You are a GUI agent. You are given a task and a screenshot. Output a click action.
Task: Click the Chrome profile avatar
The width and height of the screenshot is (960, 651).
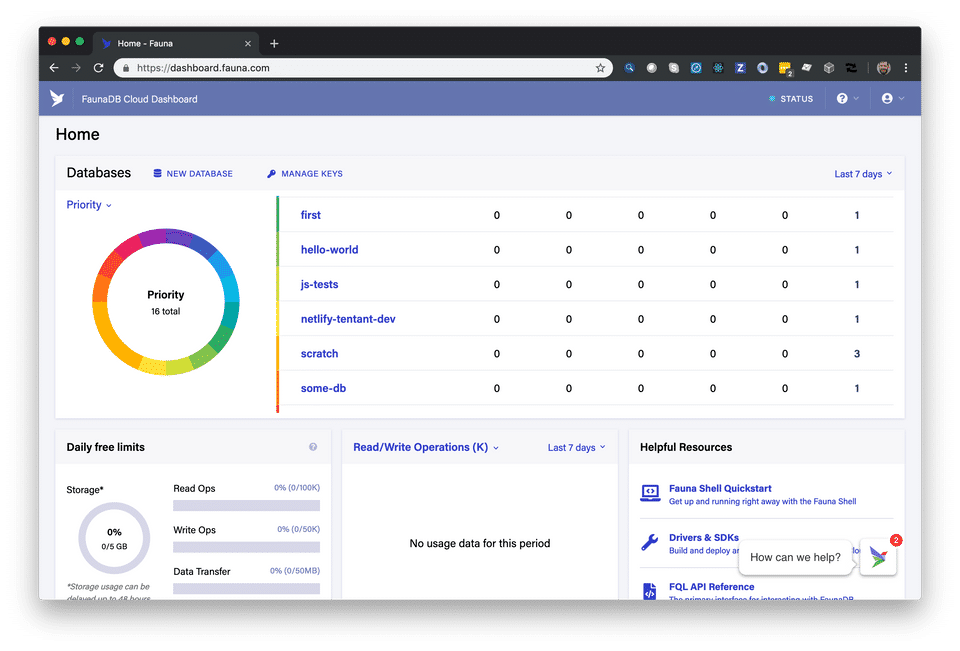pyautogui.click(x=883, y=68)
